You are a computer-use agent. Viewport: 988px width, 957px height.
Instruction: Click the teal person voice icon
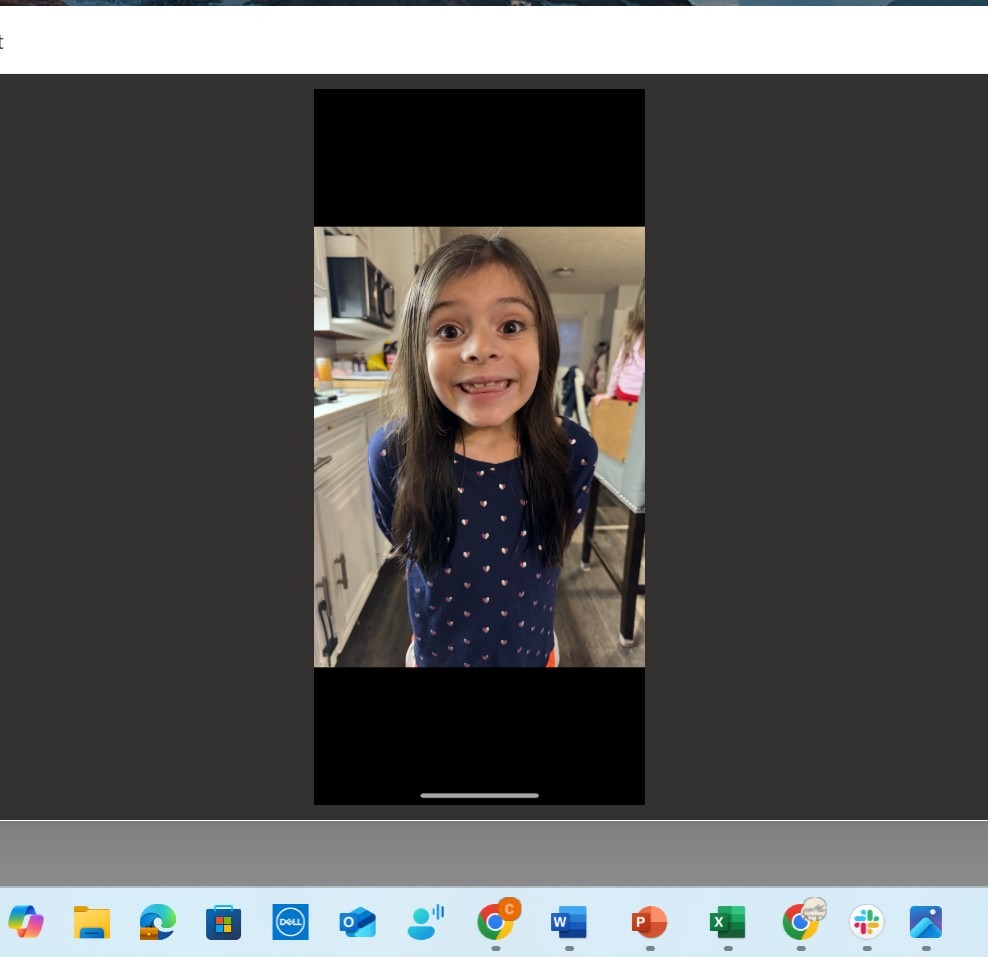tap(425, 921)
